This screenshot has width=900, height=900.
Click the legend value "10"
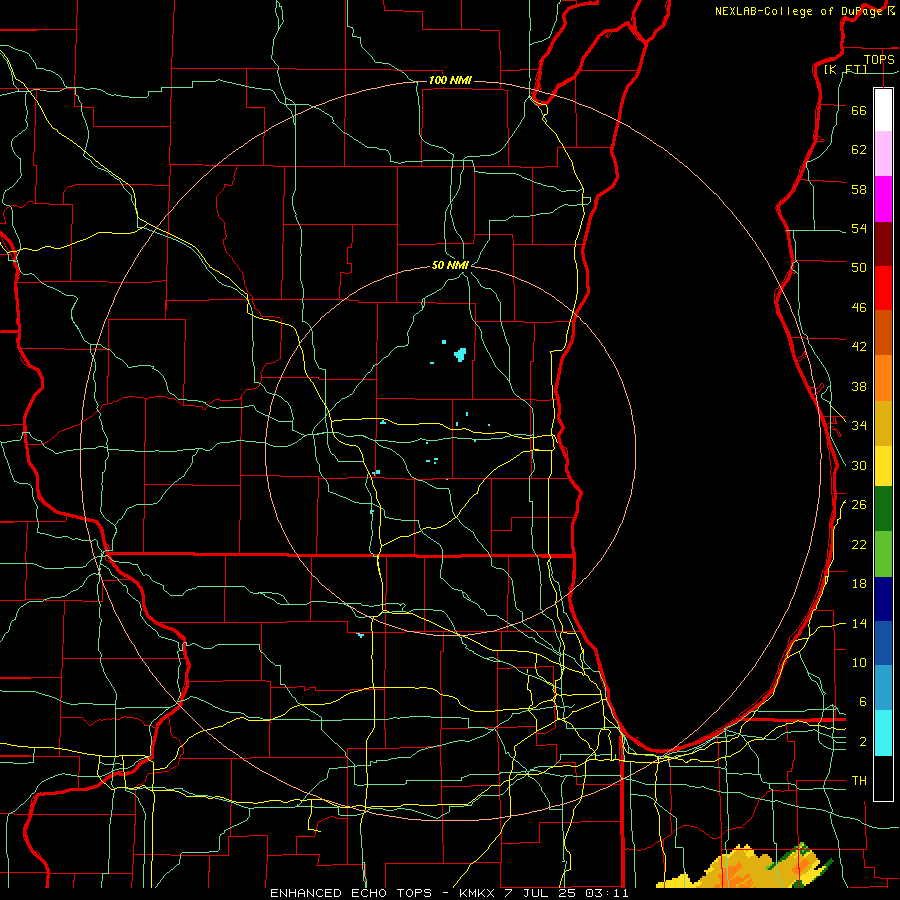pos(859,662)
